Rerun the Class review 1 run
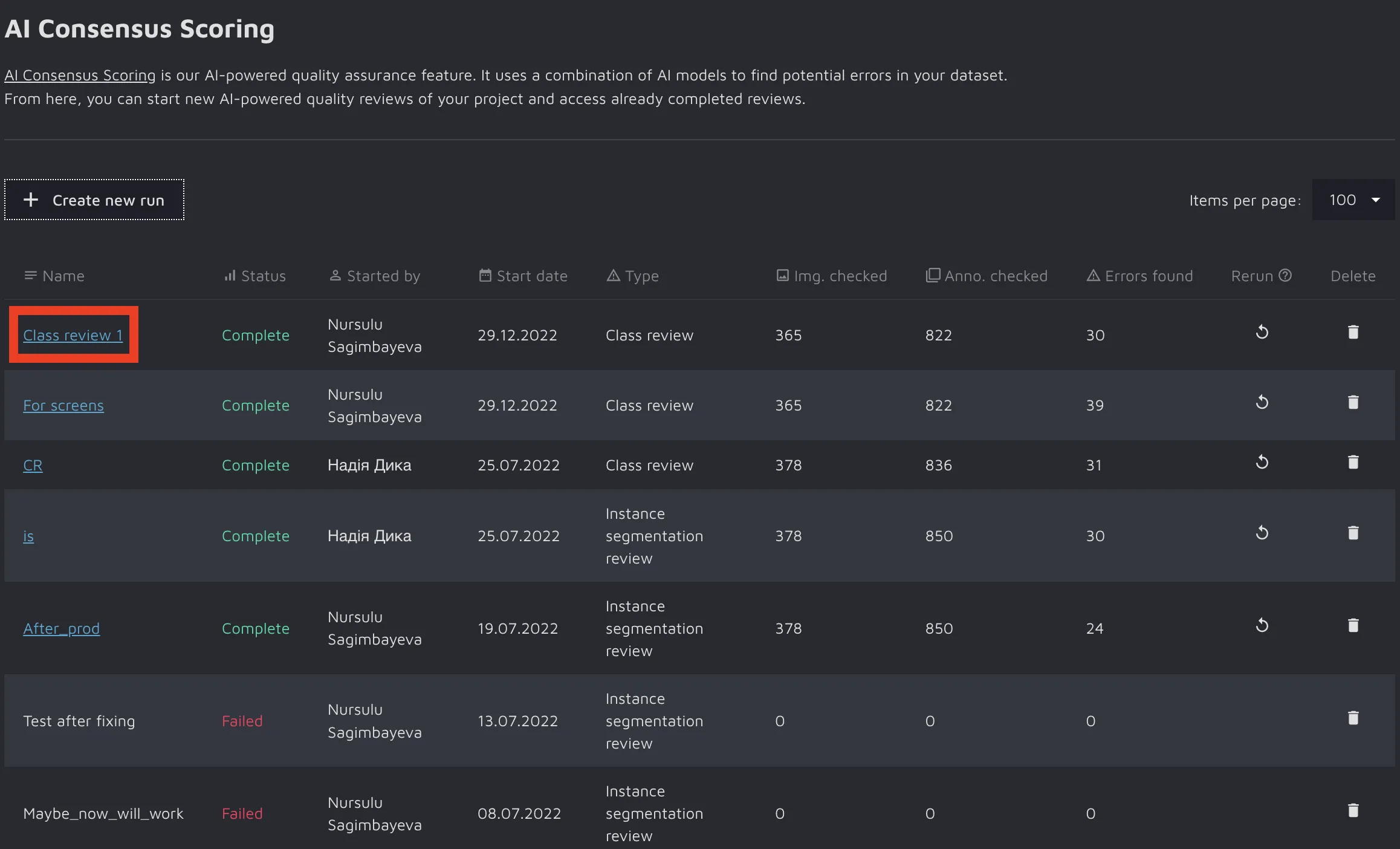 [x=1262, y=332]
